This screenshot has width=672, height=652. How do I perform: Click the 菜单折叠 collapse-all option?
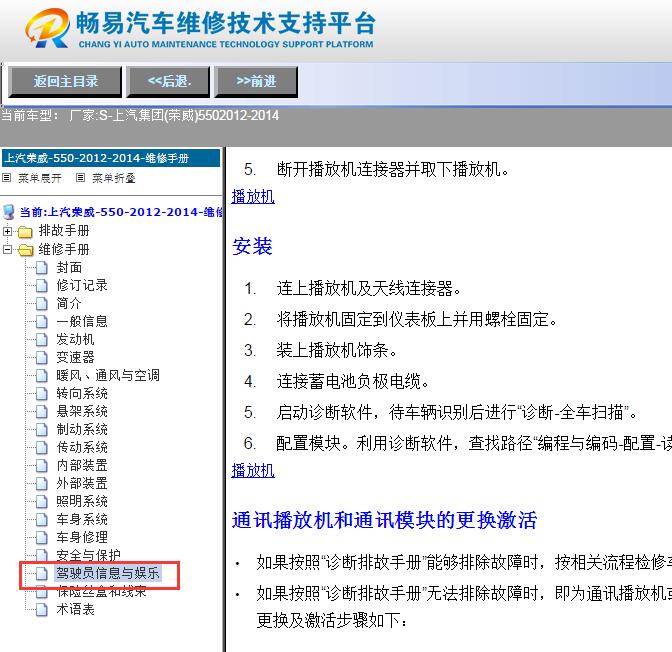pos(114,178)
